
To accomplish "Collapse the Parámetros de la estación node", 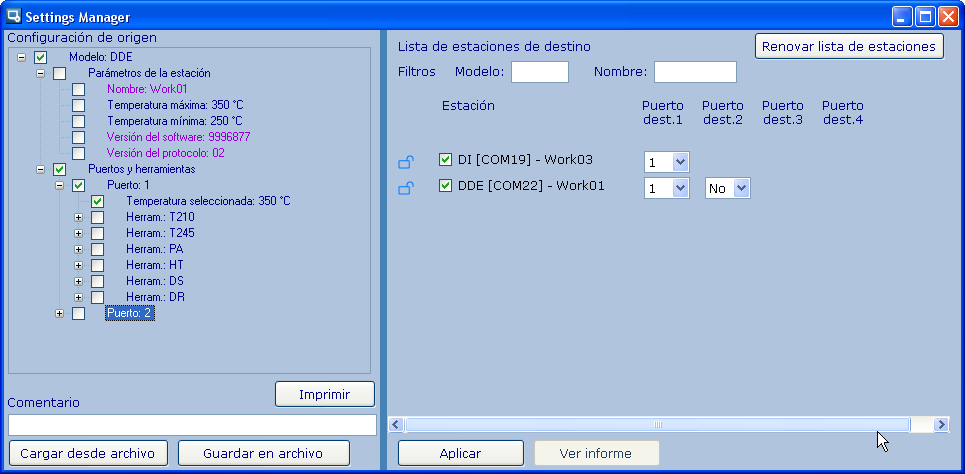I will click(x=41, y=73).
